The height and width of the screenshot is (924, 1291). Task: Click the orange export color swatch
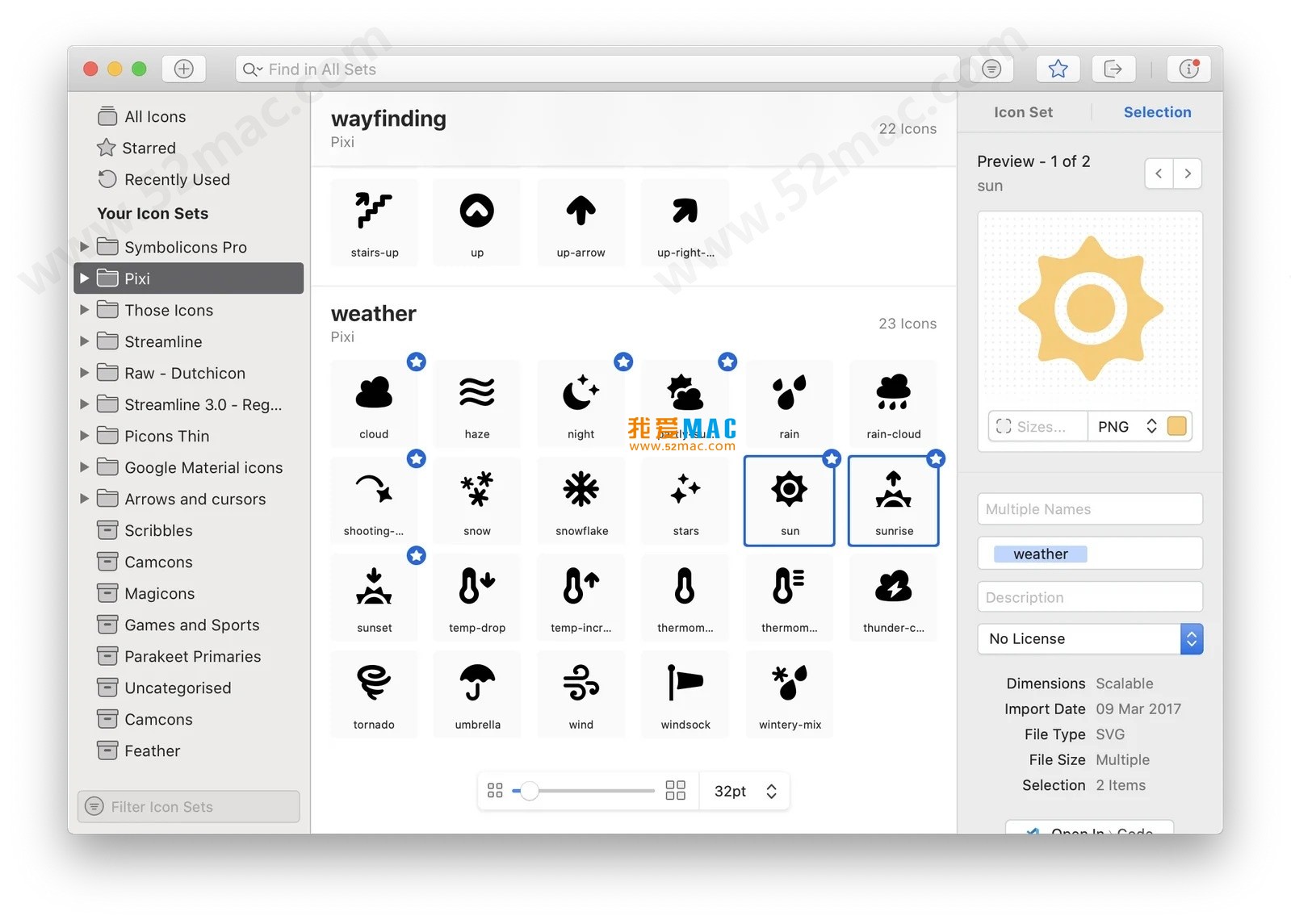click(1177, 426)
